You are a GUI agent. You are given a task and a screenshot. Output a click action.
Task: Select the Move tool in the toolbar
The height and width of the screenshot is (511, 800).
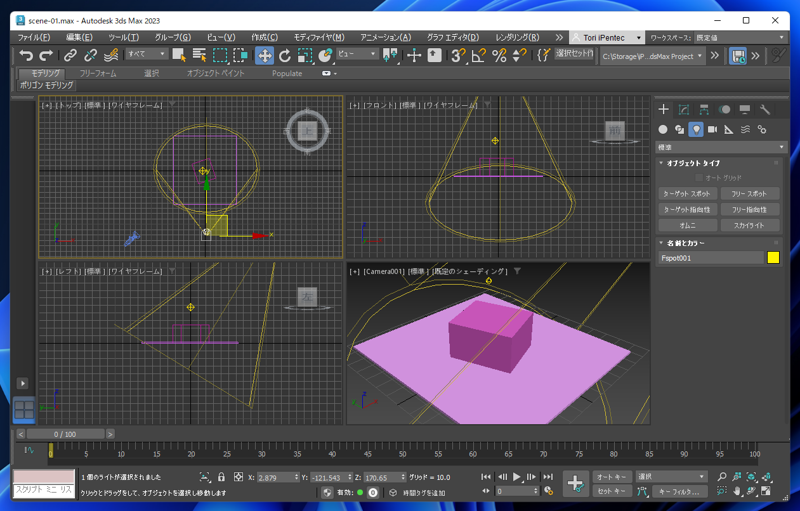click(x=264, y=56)
